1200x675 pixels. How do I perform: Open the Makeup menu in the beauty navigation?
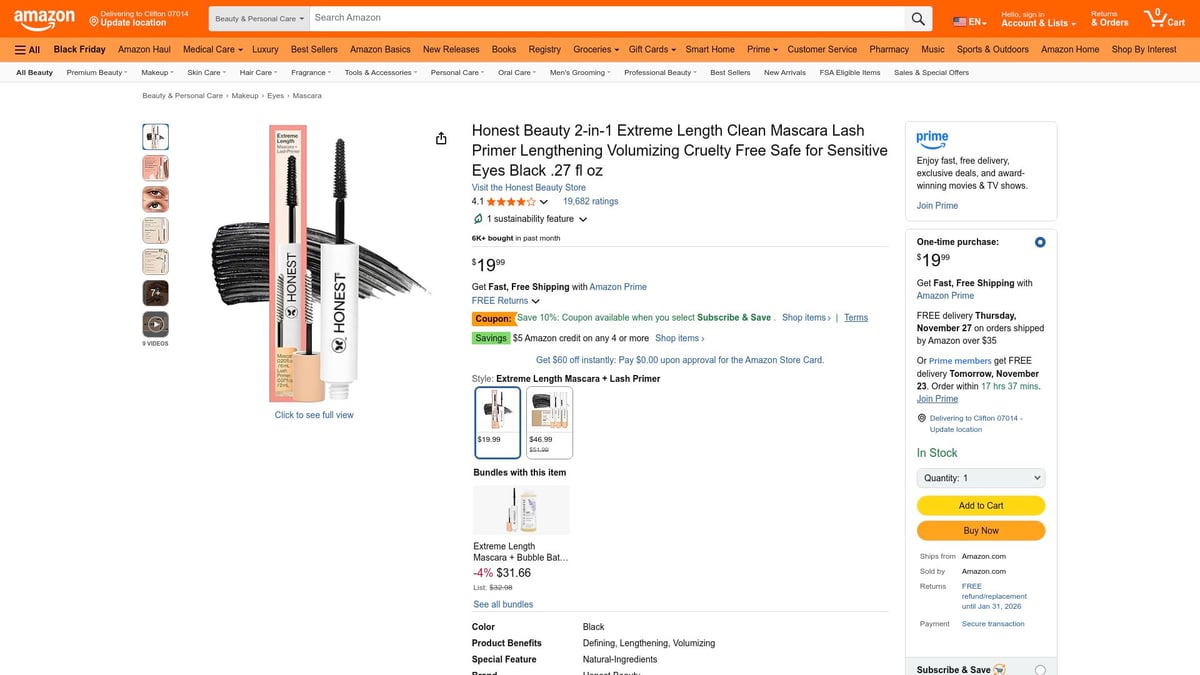tap(156, 71)
